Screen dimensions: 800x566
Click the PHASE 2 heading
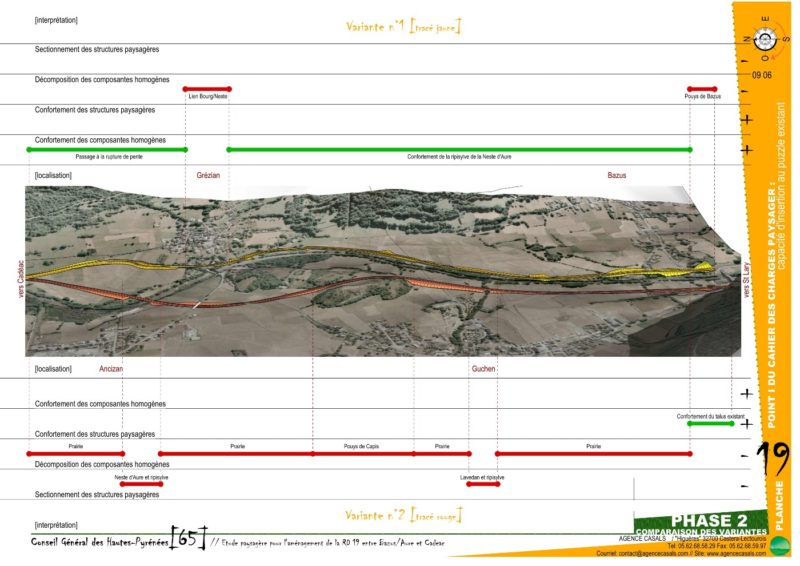tap(709, 521)
